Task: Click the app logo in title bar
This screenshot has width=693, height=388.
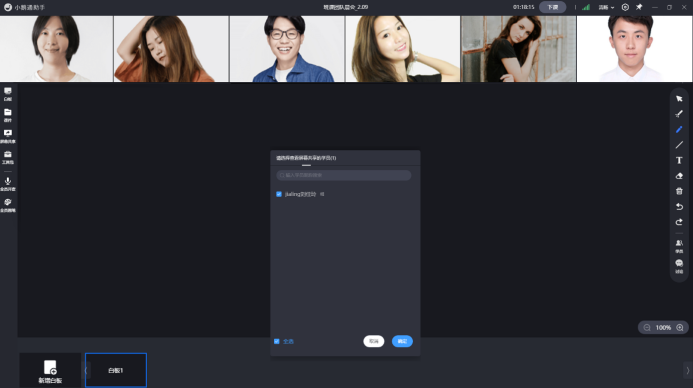Action: [8, 7]
